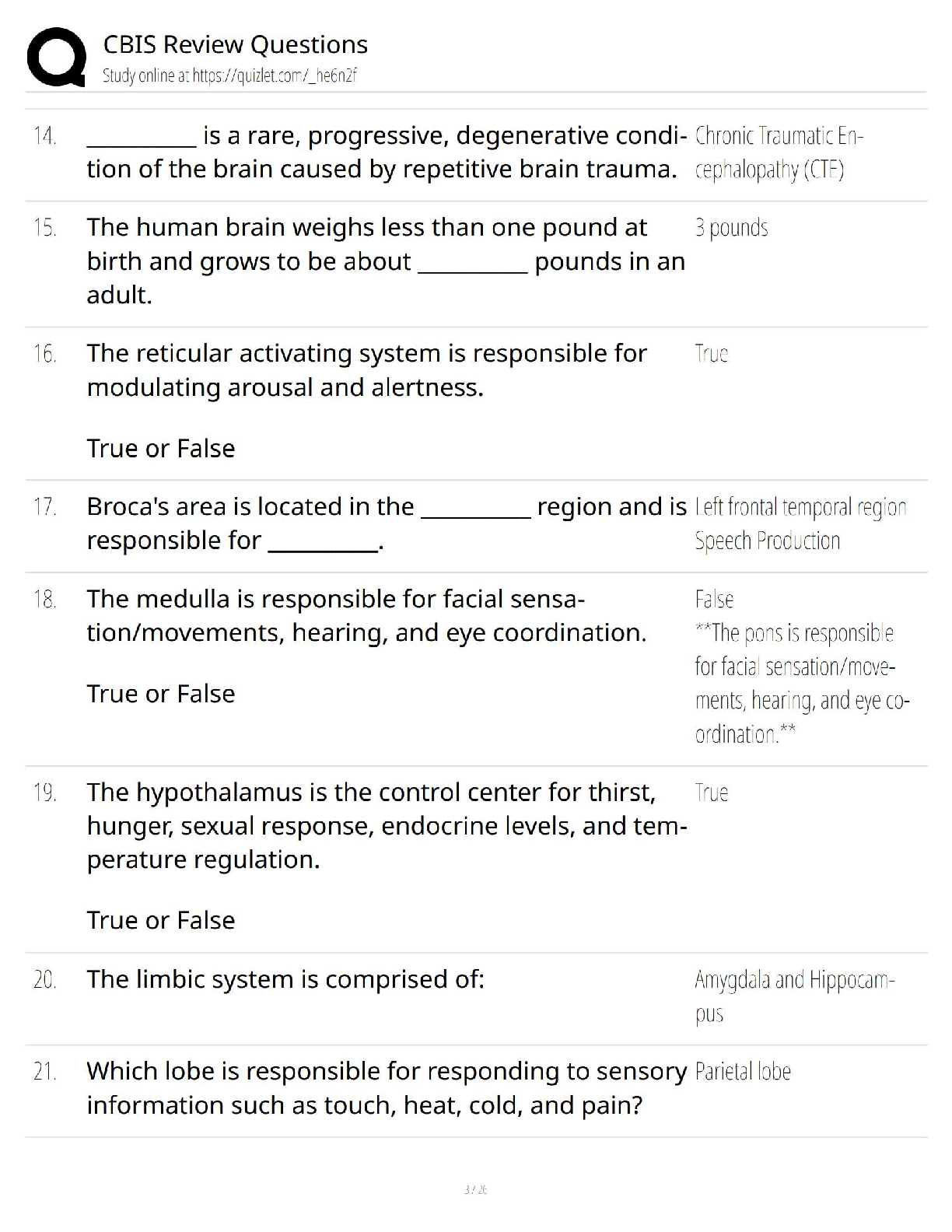Click the Quizlet Q logo icon
Screen dimensions: 952x1232
tap(56, 56)
